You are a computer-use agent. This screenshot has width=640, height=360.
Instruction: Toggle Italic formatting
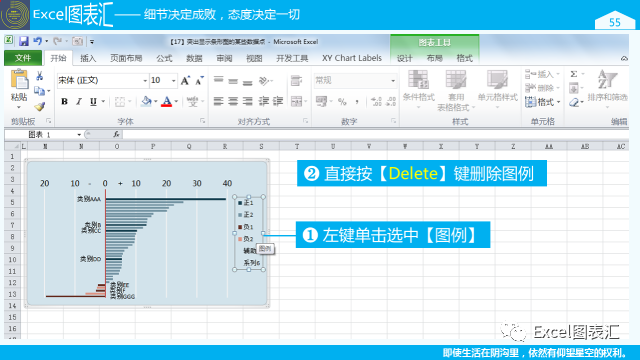click(x=79, y=101)
